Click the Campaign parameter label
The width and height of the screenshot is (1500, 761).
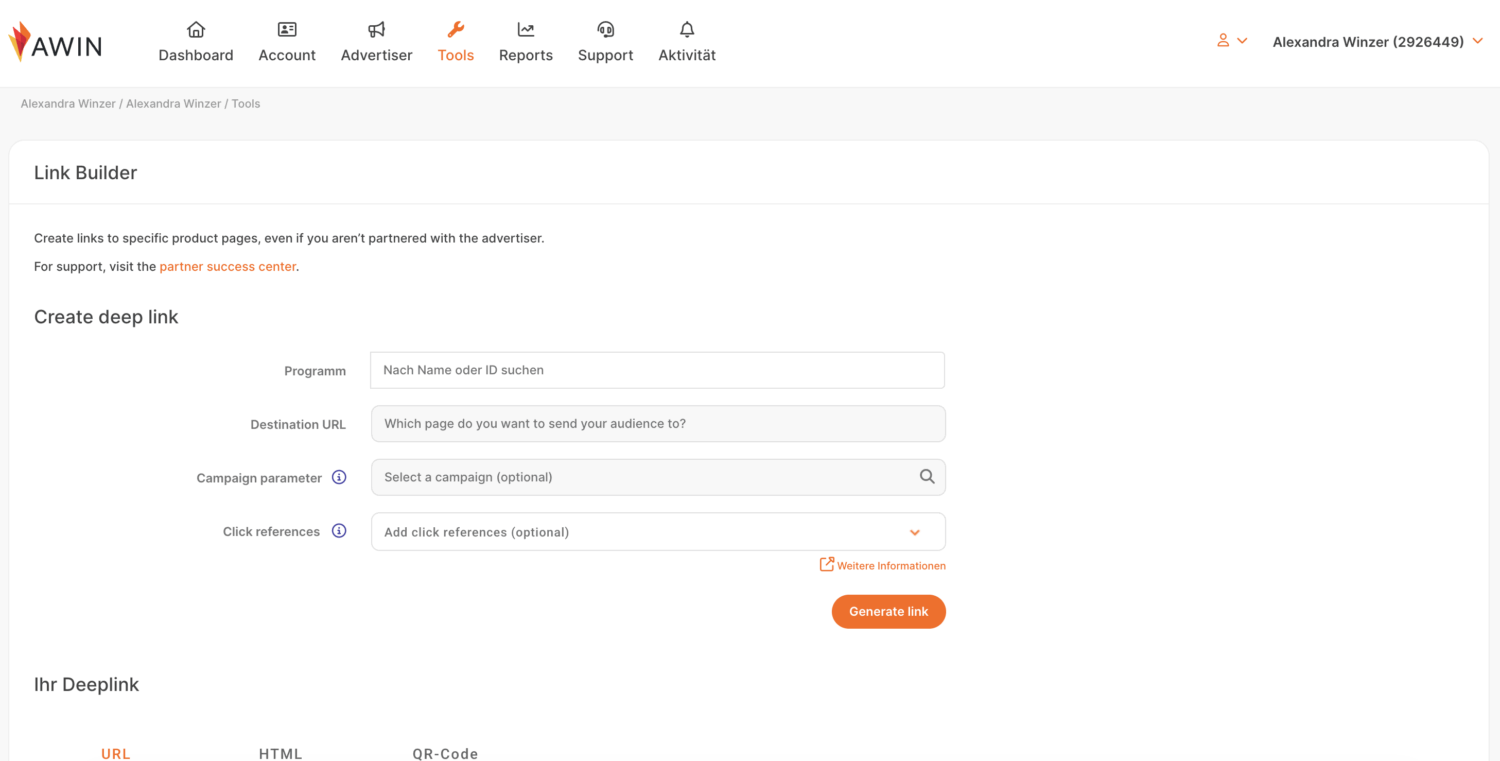coord(259,478)
